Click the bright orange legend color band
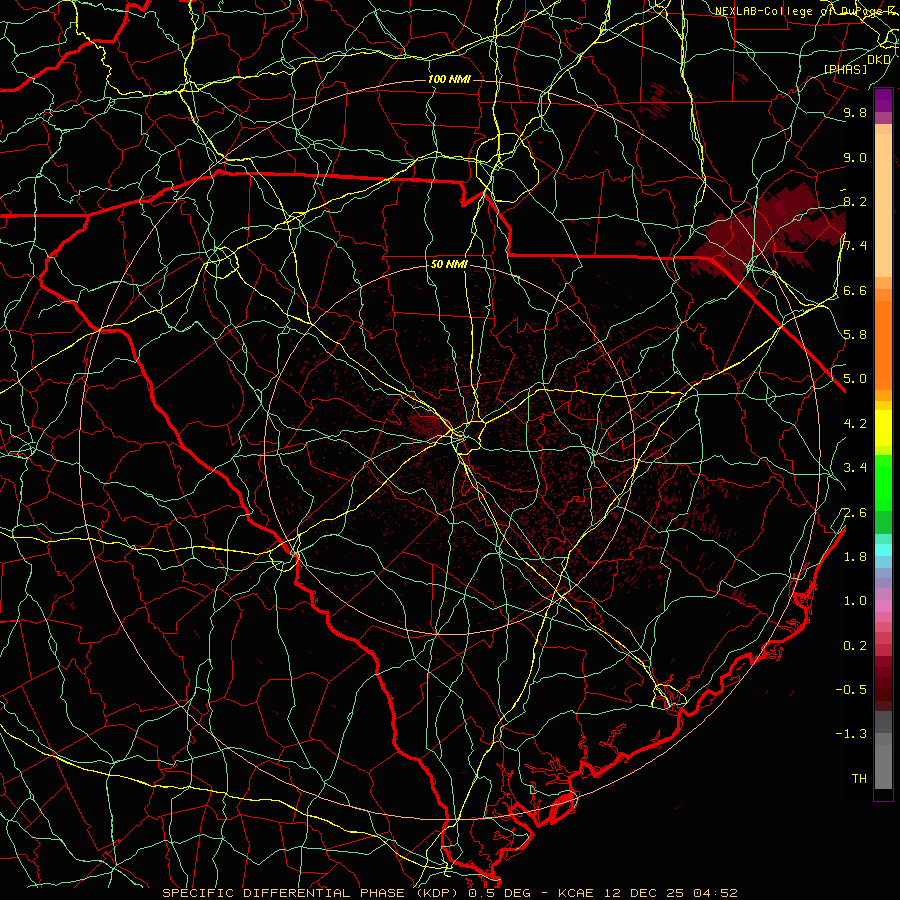Screen dimensions: 900x900 (x=883, y=346)
